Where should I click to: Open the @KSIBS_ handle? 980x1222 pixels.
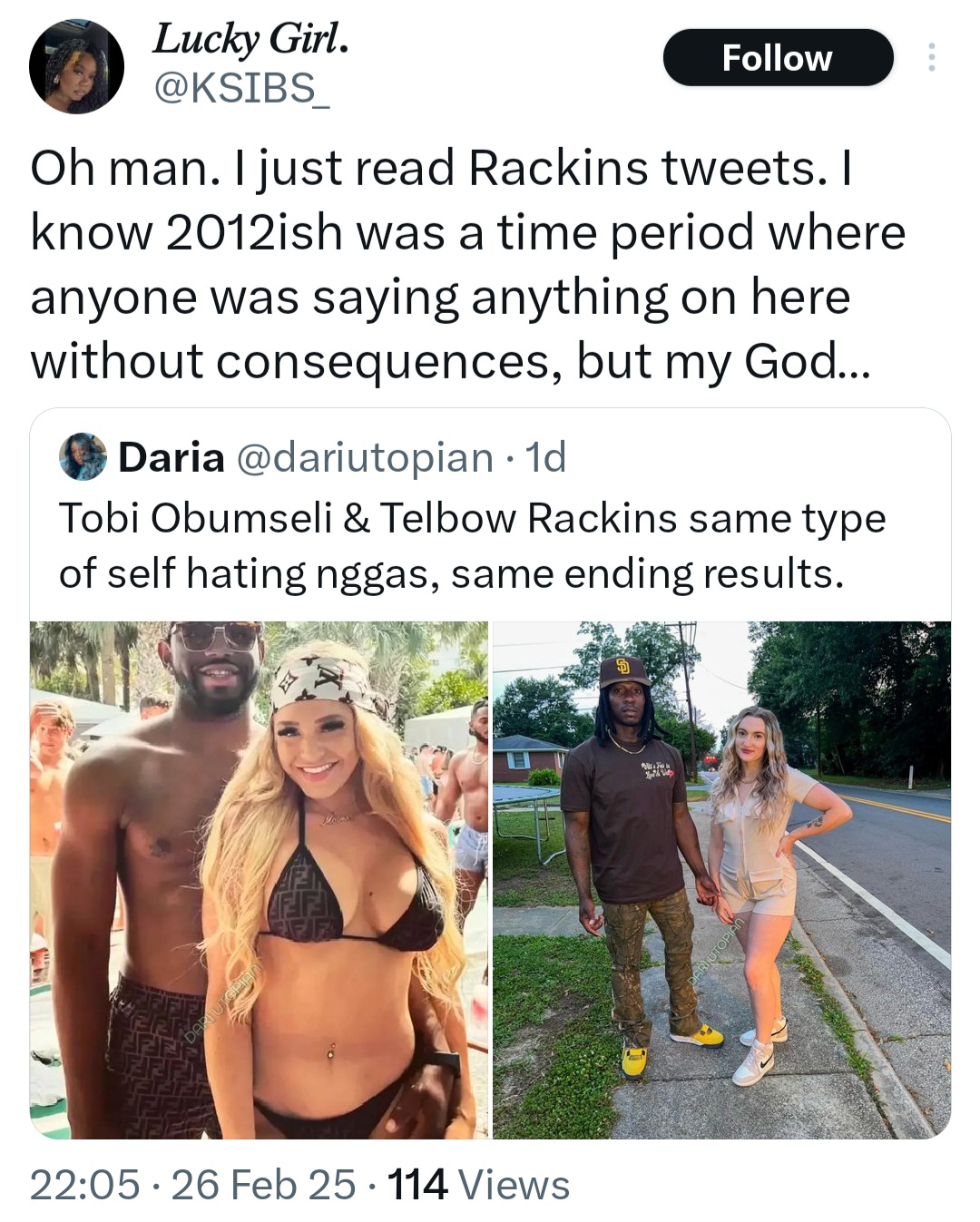pos(242,88)
